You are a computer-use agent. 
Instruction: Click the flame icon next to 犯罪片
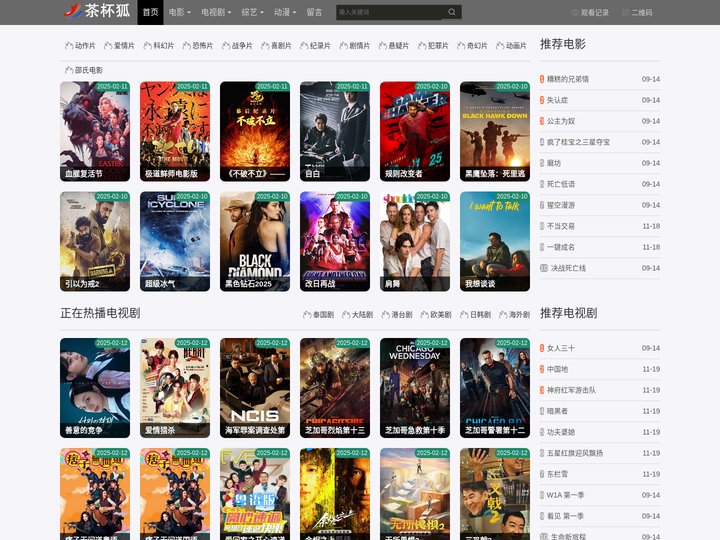pyautogui.click(x=422, y=45)
